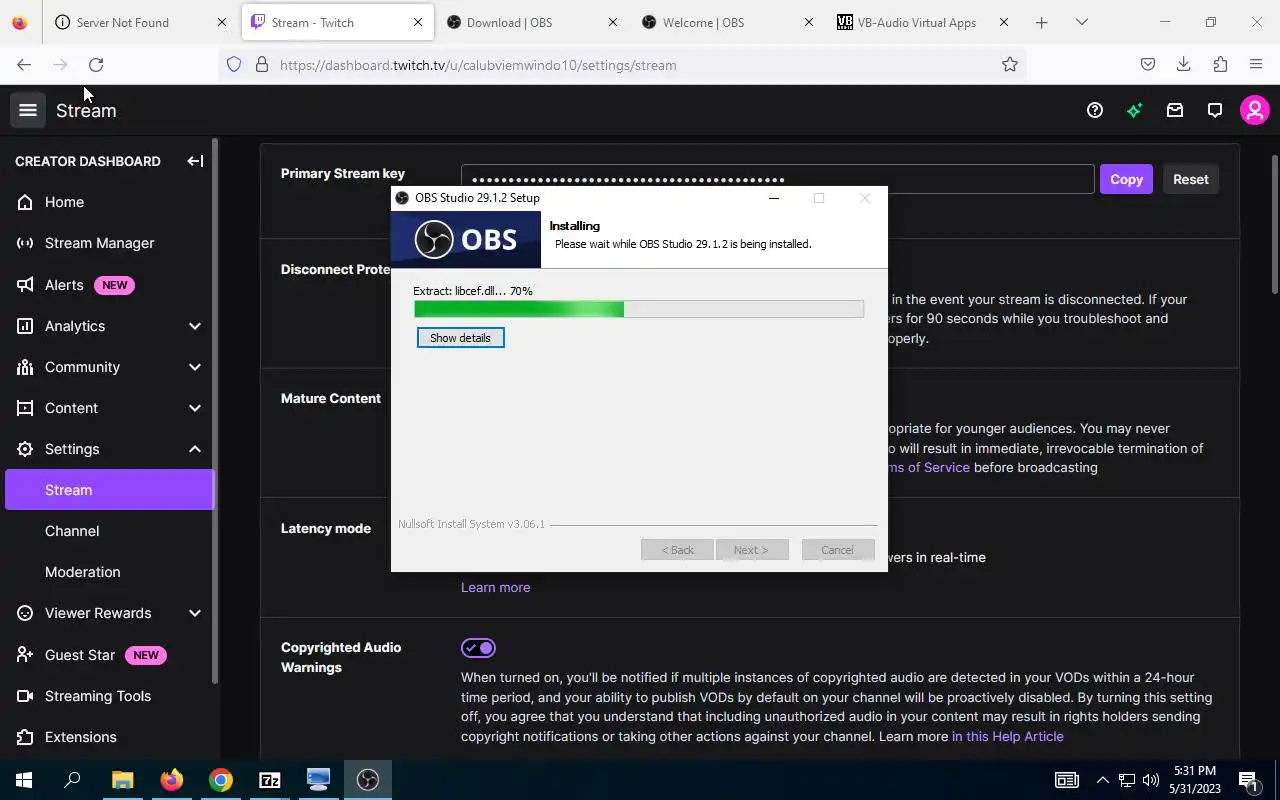
Task: Open the clock and date in taskbar
Action: click(1194, 780)
